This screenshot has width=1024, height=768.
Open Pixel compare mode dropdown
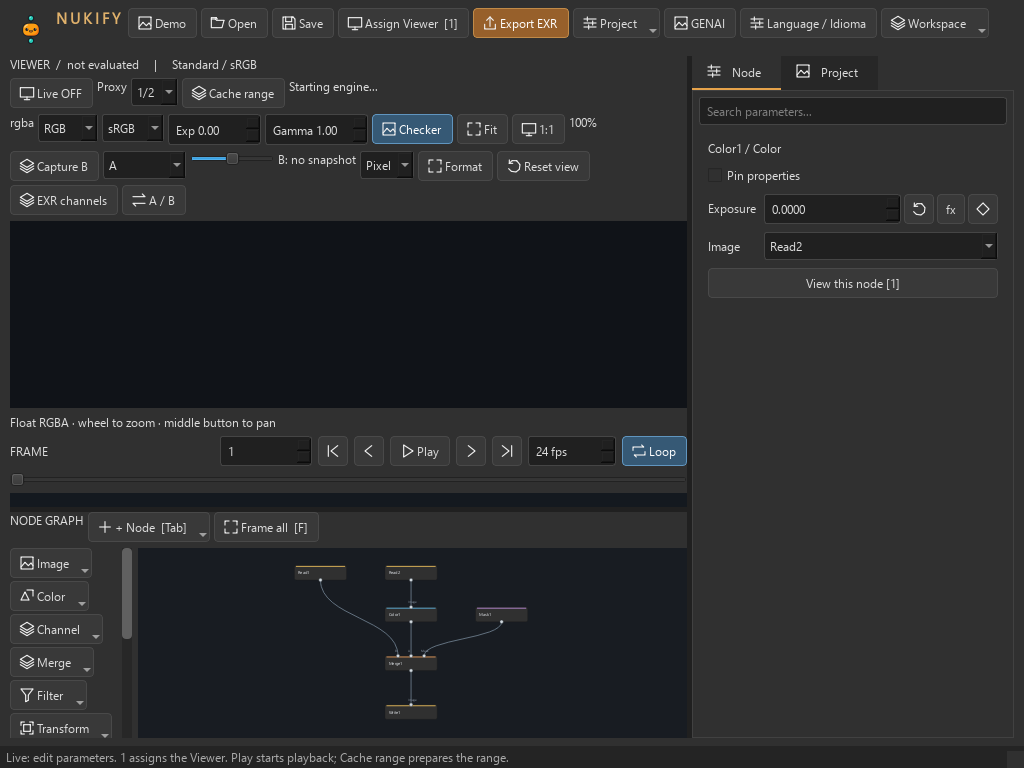point(387,165)
